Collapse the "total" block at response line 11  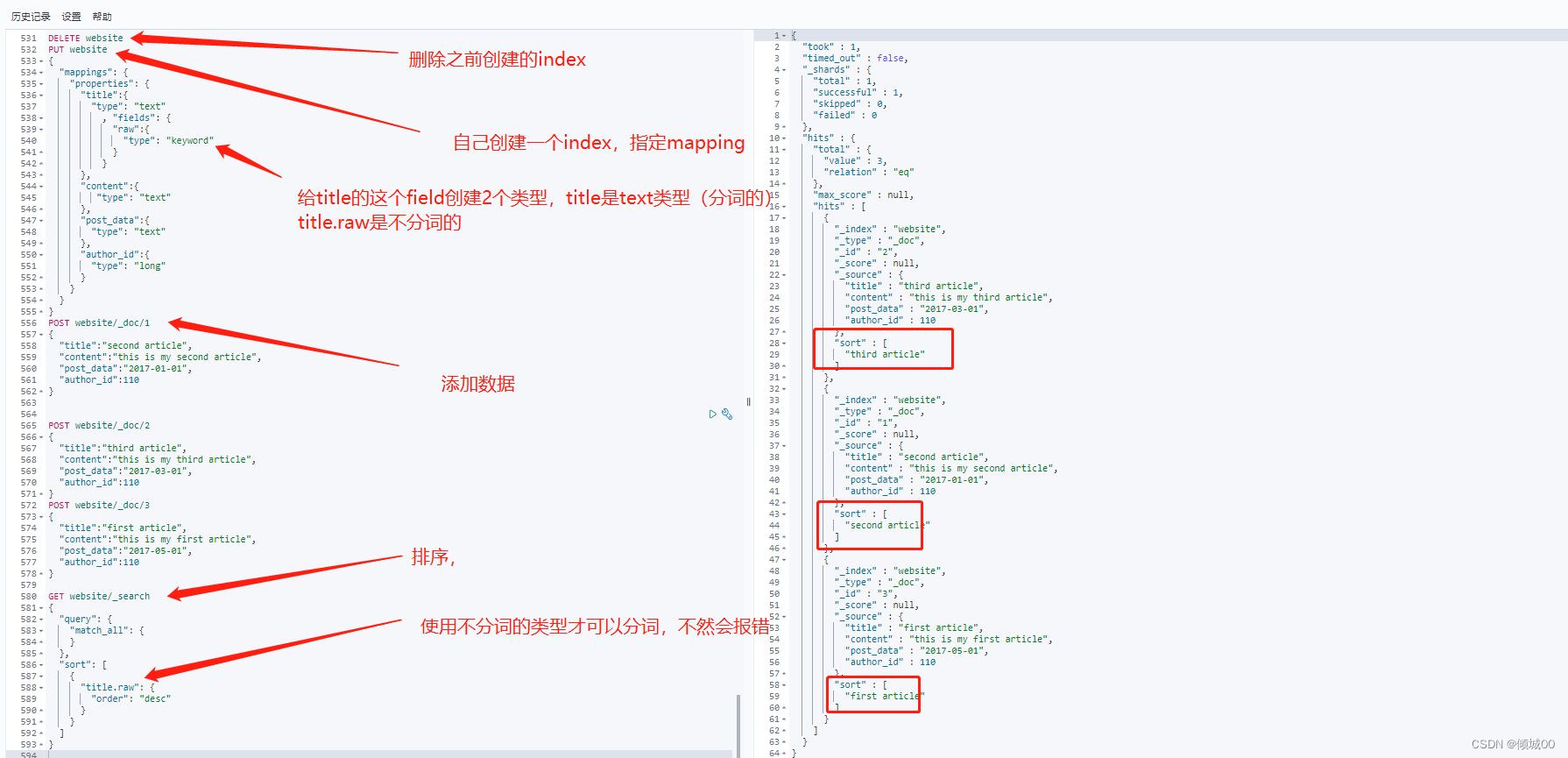coord(784,150)
